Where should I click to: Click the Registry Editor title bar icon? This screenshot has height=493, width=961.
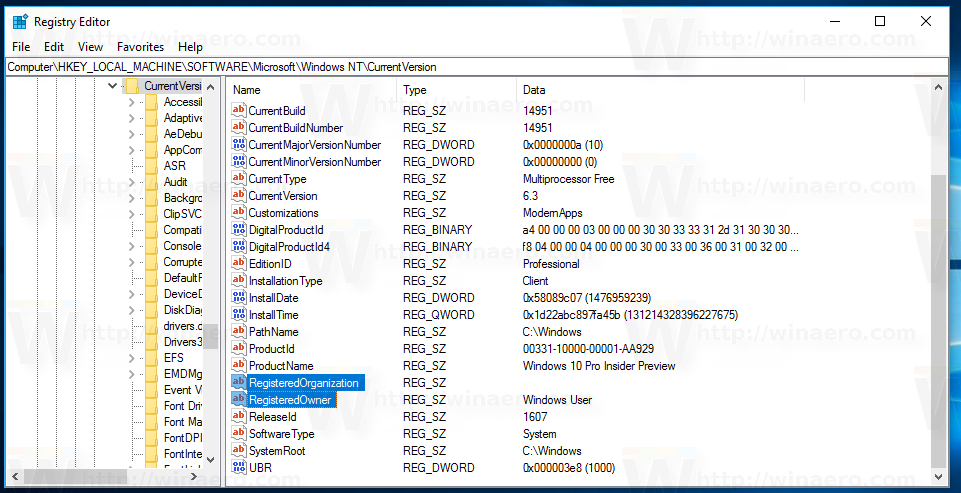20,21
